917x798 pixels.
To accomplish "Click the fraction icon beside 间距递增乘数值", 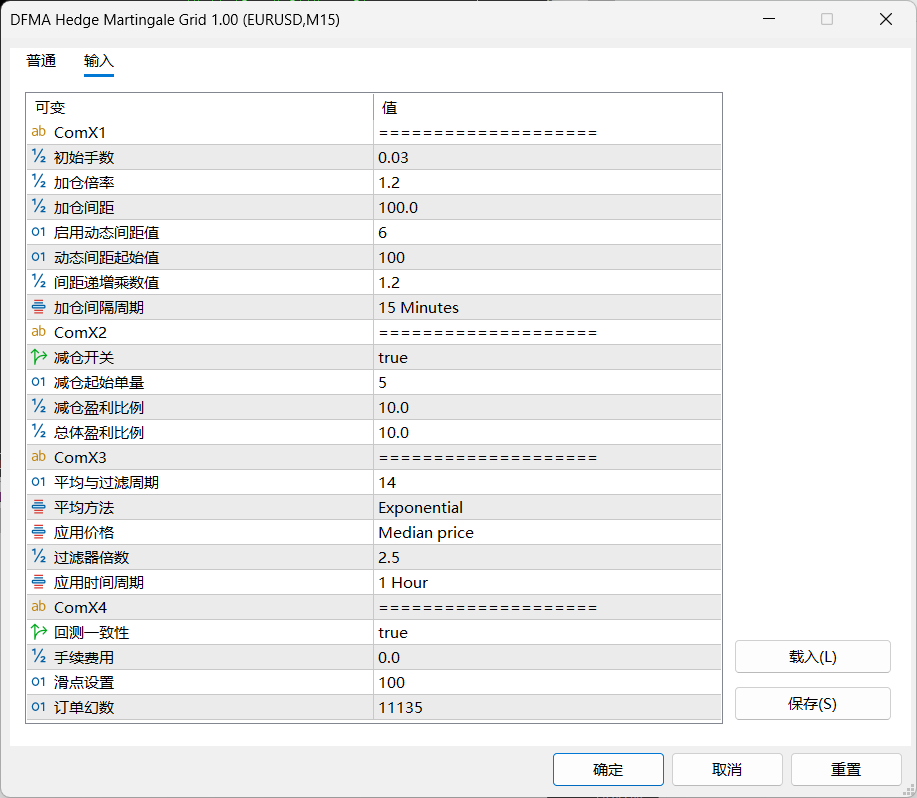I will [x=39, y=282].
